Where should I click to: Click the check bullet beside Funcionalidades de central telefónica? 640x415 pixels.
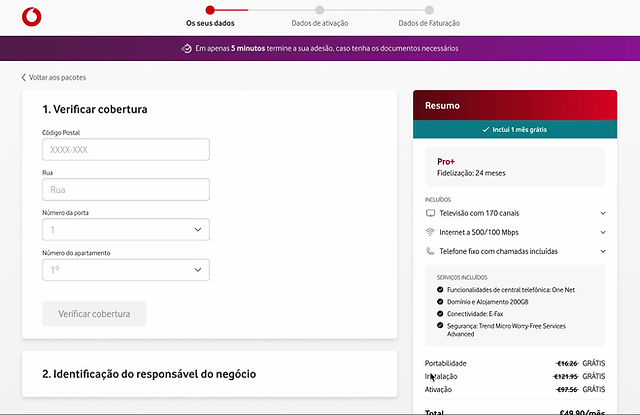click(440, 289)
